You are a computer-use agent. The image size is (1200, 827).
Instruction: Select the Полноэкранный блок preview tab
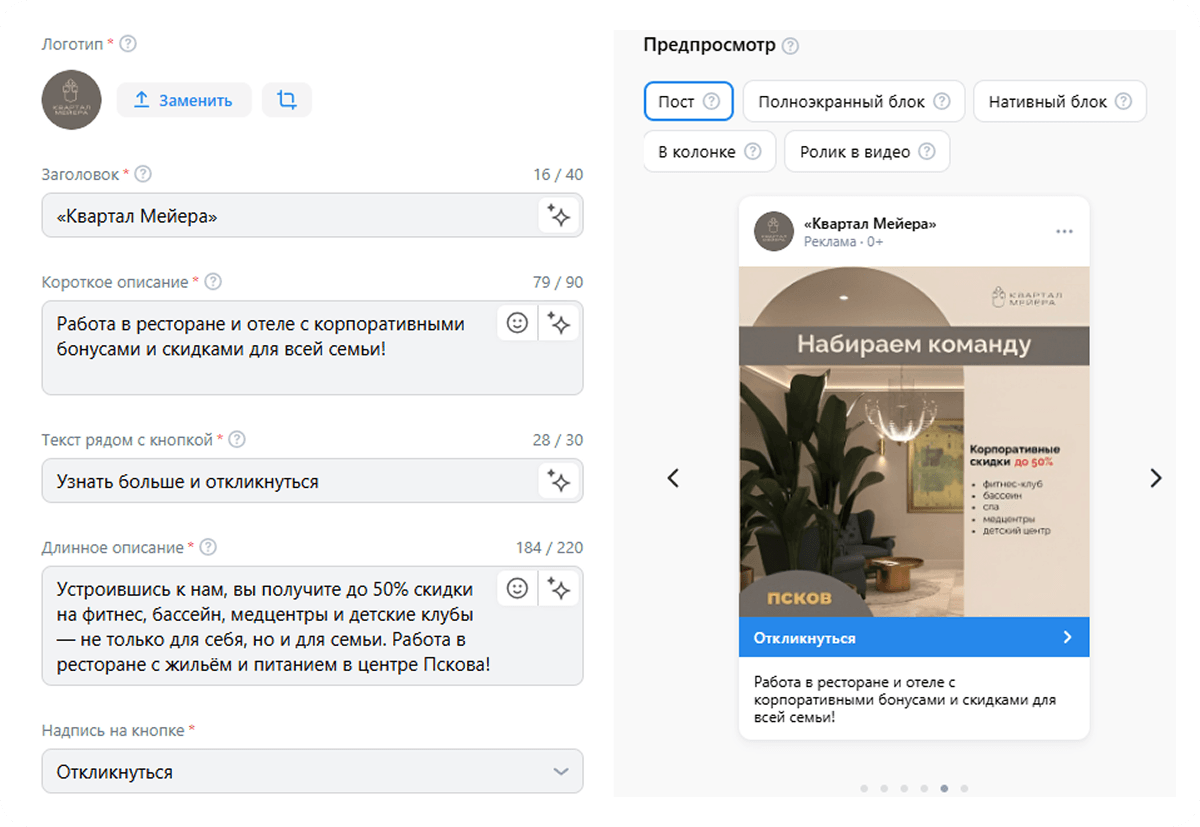(x=854, y=101)
